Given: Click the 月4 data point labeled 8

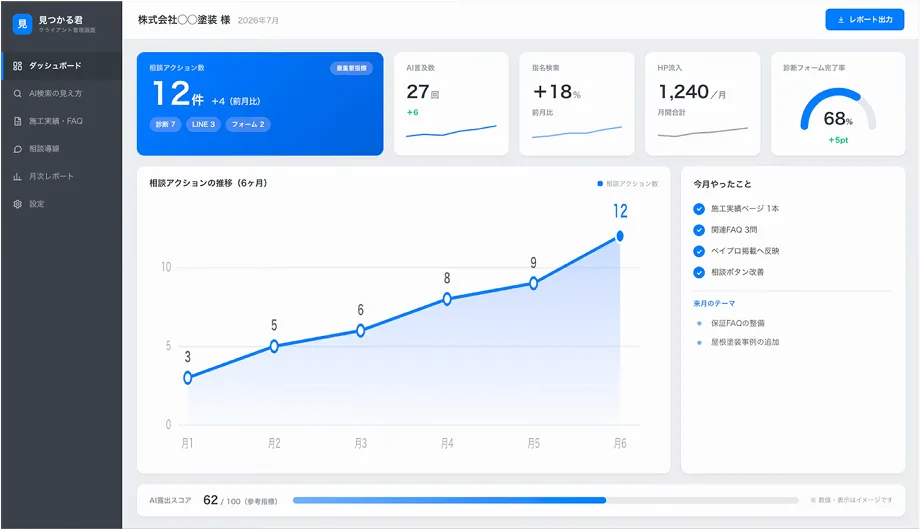Looking at the screenshot, I should coord(447,299).
